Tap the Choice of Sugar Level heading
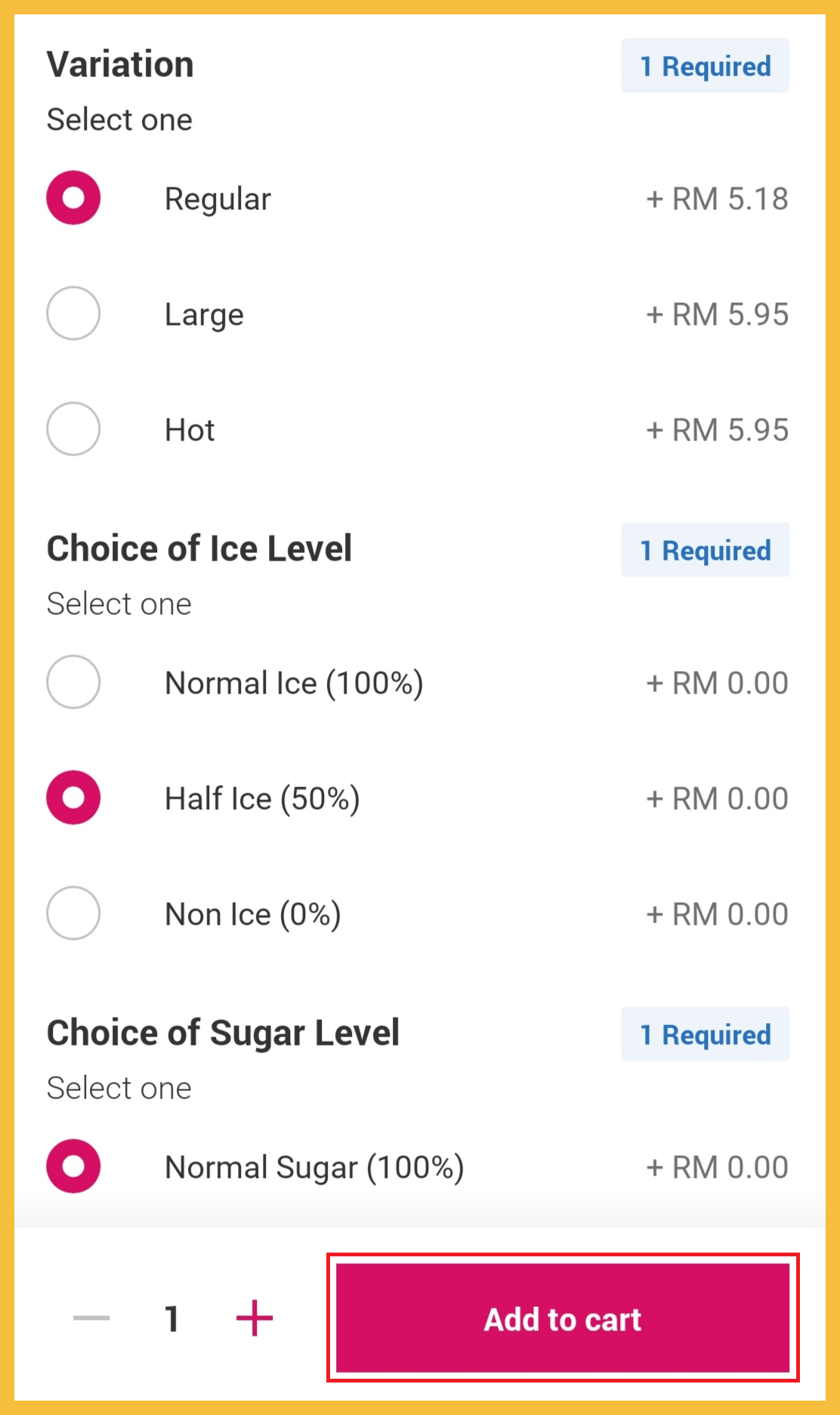The height and width of the screenshot is (1415, 840). (223, 1033)
